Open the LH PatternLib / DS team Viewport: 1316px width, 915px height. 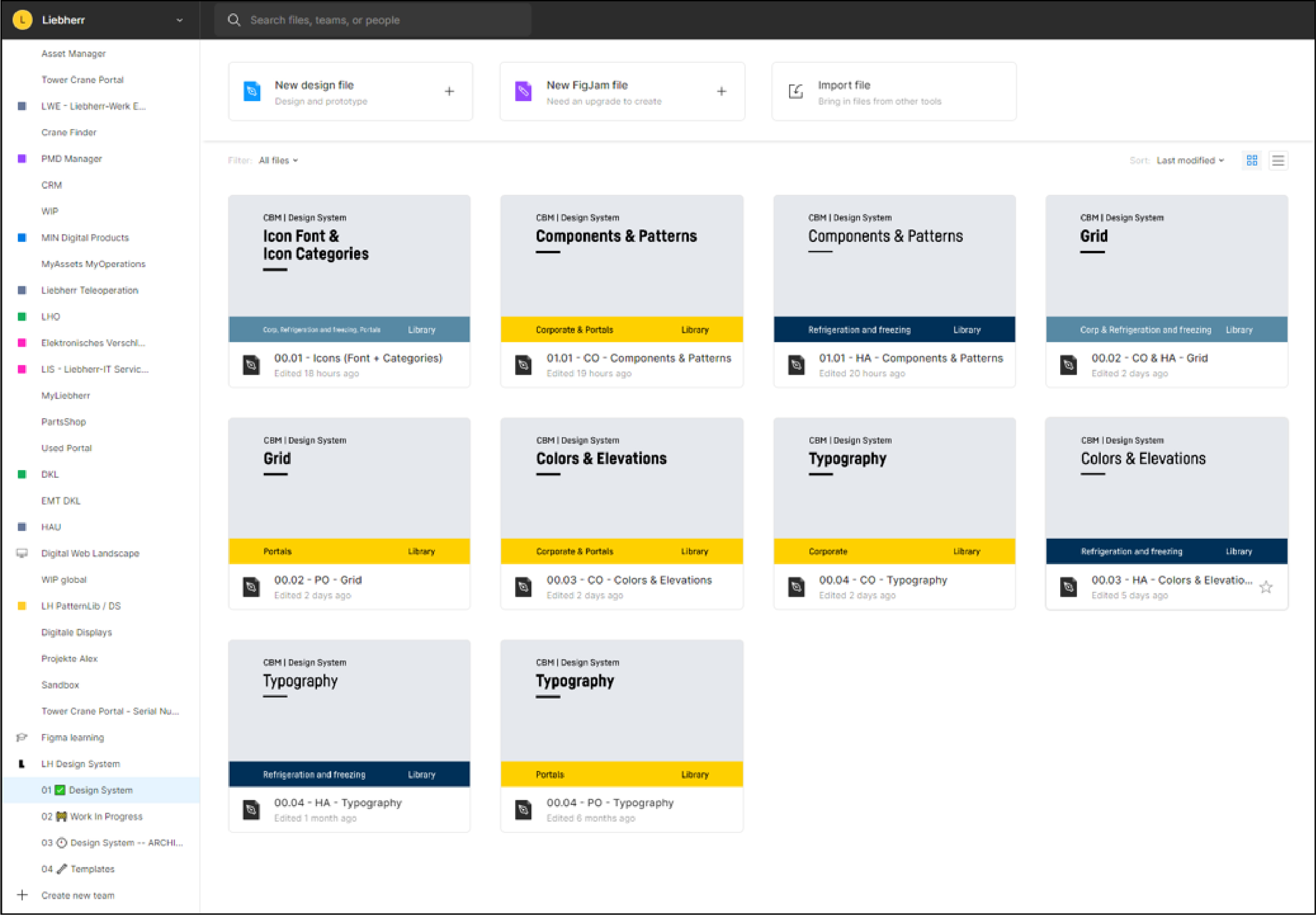click(81, 606)
